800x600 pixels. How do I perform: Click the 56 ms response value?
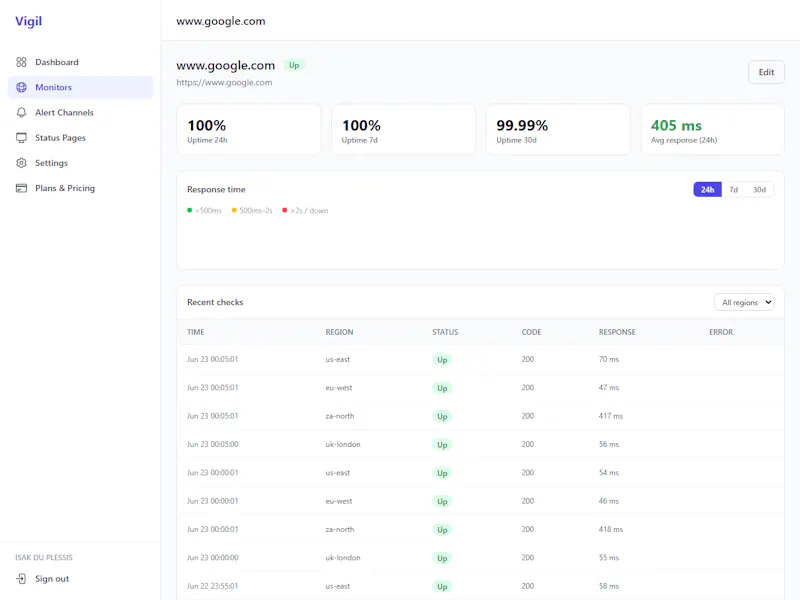click(609, 444)
